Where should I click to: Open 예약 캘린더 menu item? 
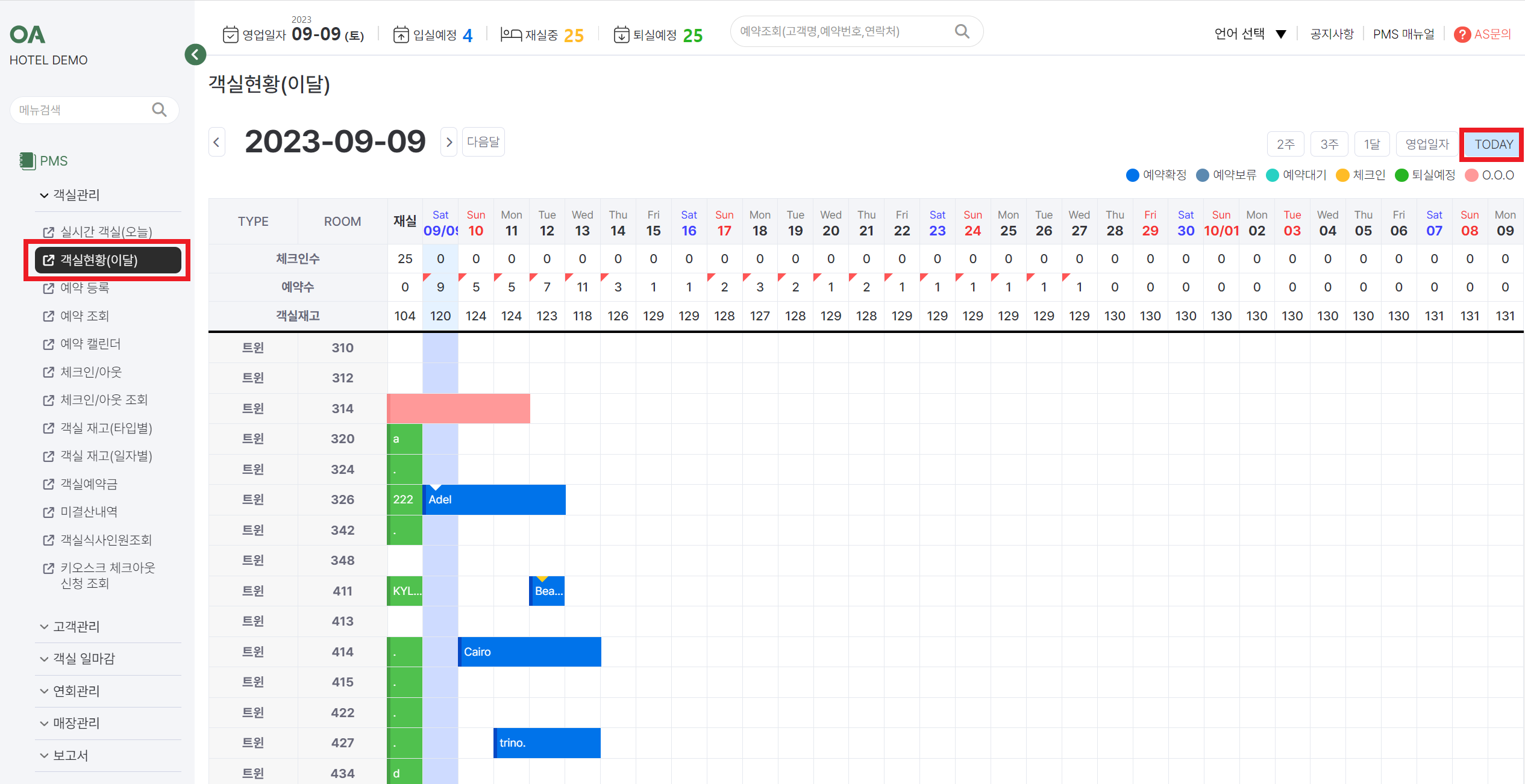click(x=90, y=344)
